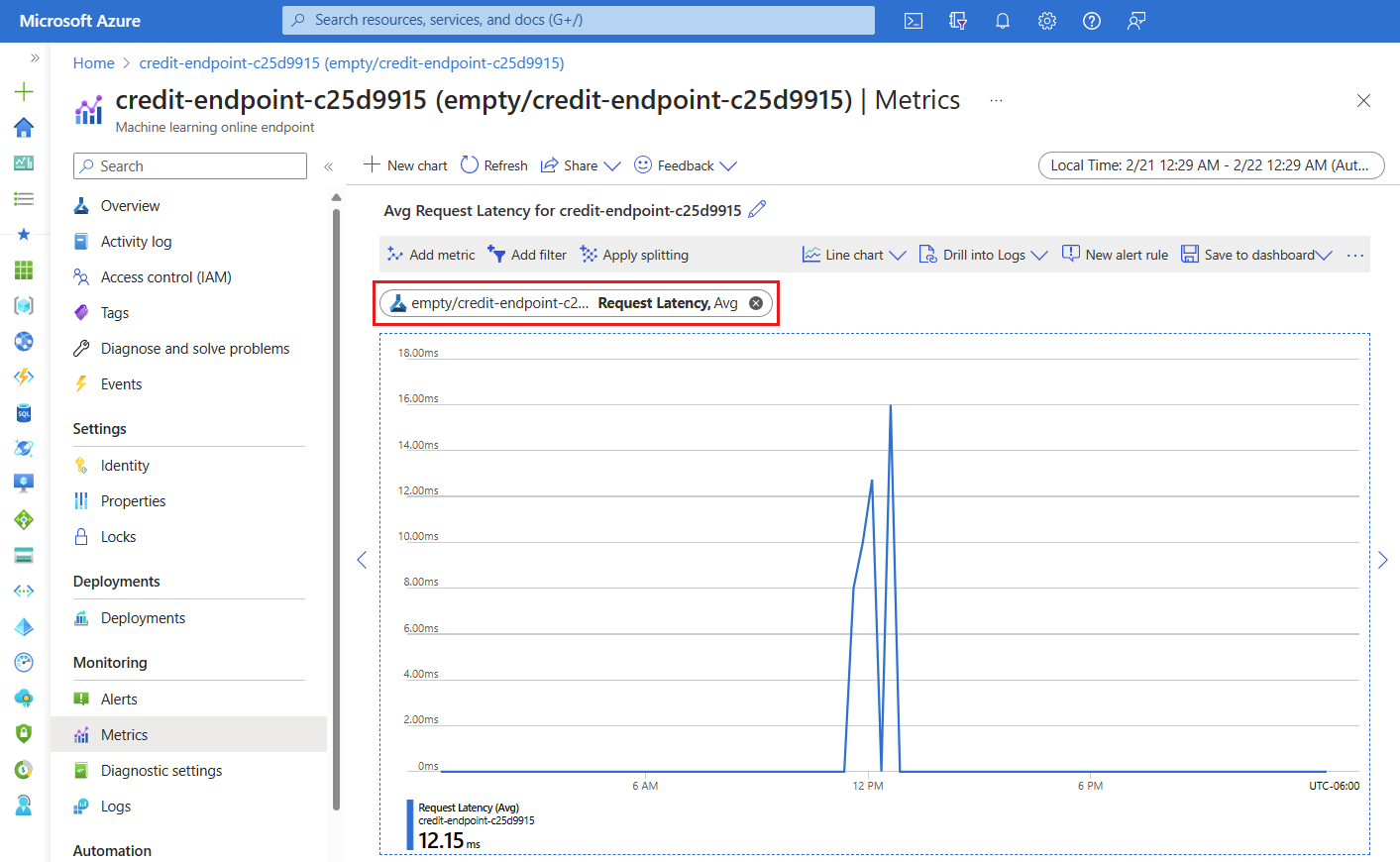Remove the Request Latency metric pill
The height and width of the screenshot is (862, 1400).
756,303
